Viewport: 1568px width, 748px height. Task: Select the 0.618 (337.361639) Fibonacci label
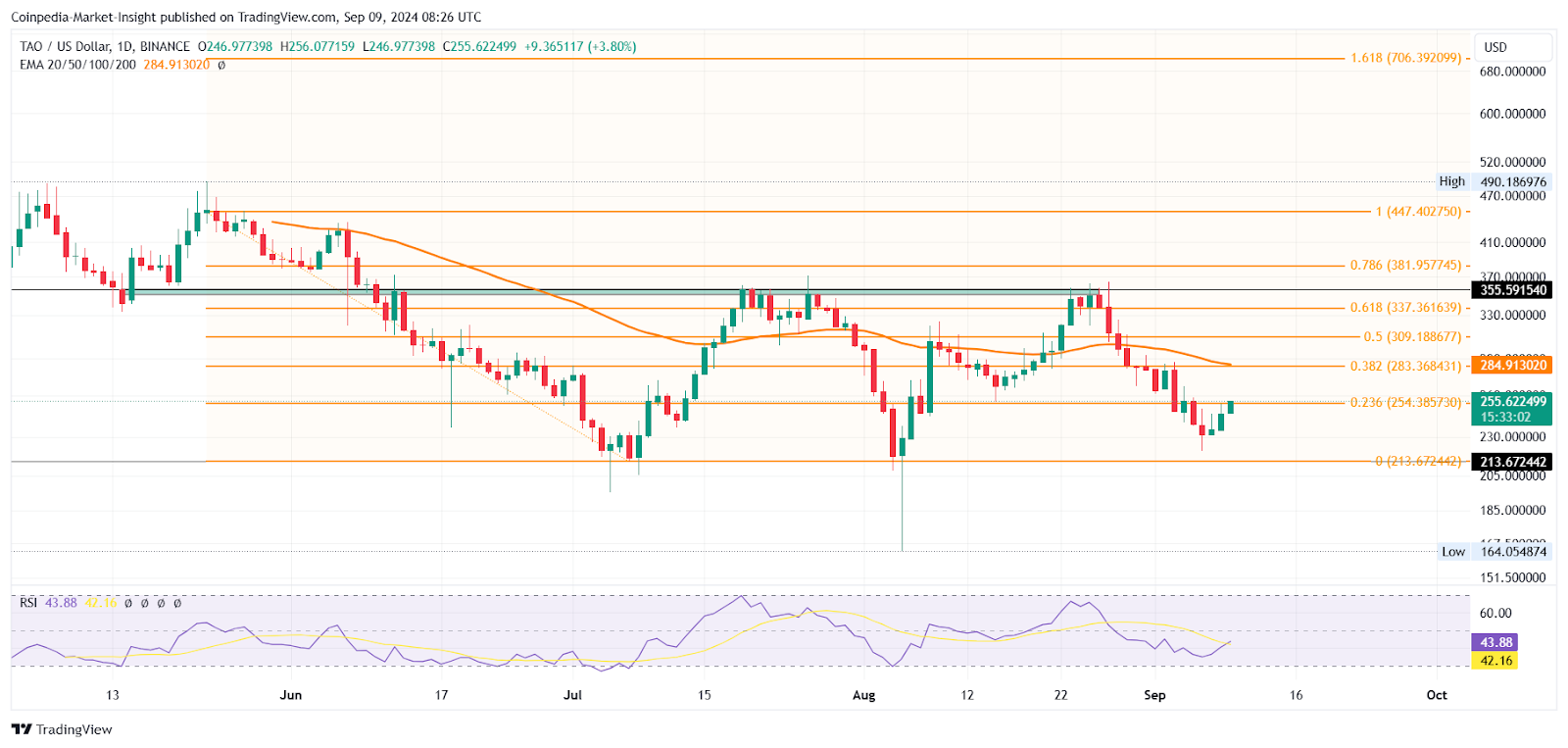[x=1405, y=308]
